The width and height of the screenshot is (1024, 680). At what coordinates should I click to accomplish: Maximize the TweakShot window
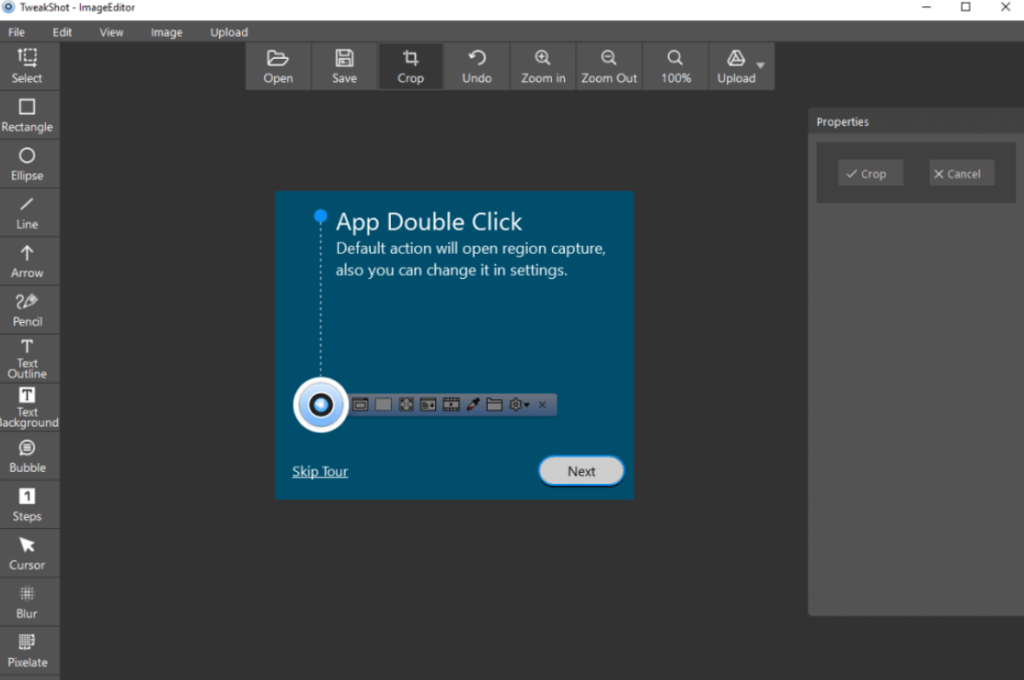965,7
